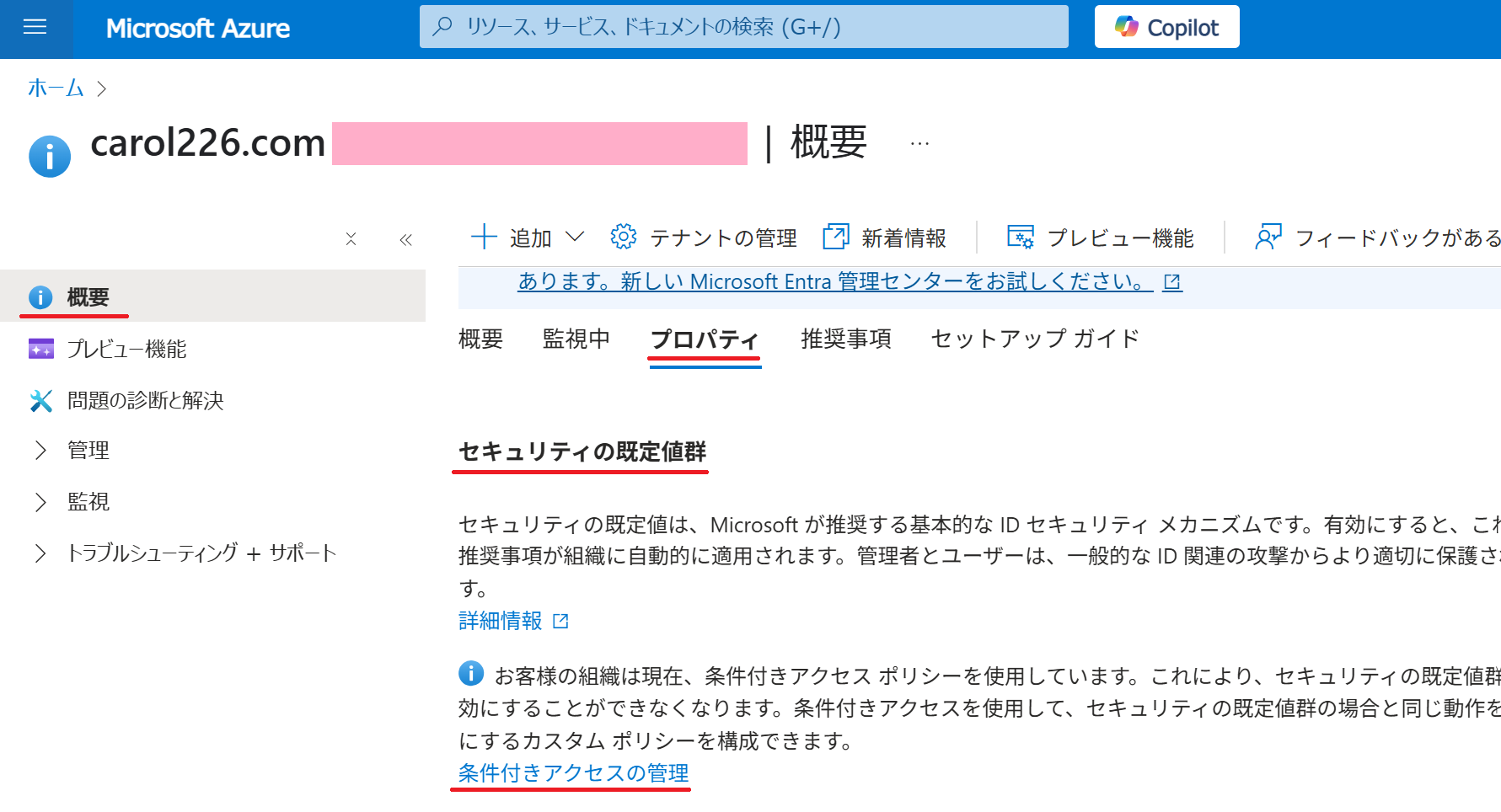Collapse the sidebar with double chevron
The height and width of the screenshot is (812, 1501).
(406, 240)
